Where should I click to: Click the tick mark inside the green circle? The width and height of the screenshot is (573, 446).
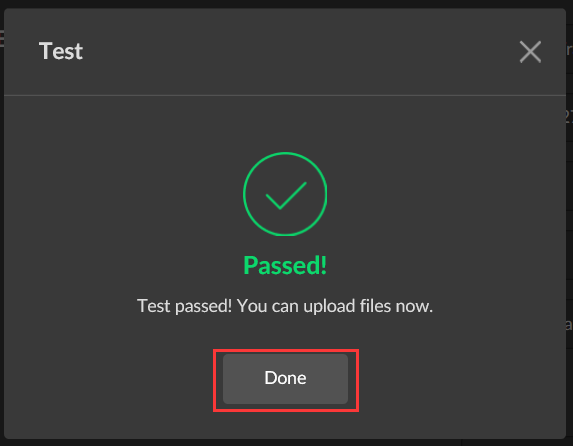pyautogui.click(x=286, y=195)
